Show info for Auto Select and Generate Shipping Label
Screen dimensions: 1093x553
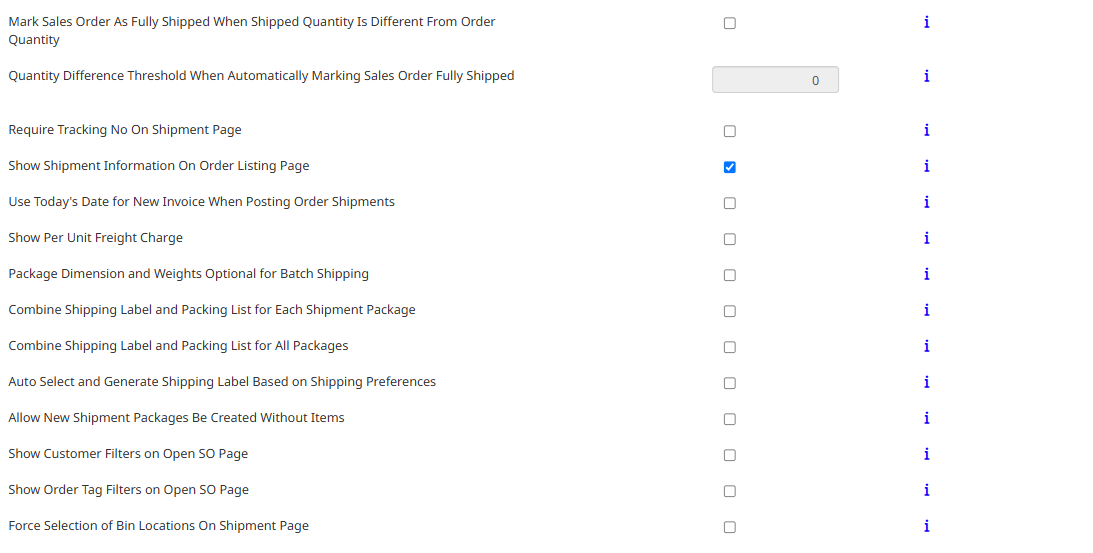[x=926, y=381]
